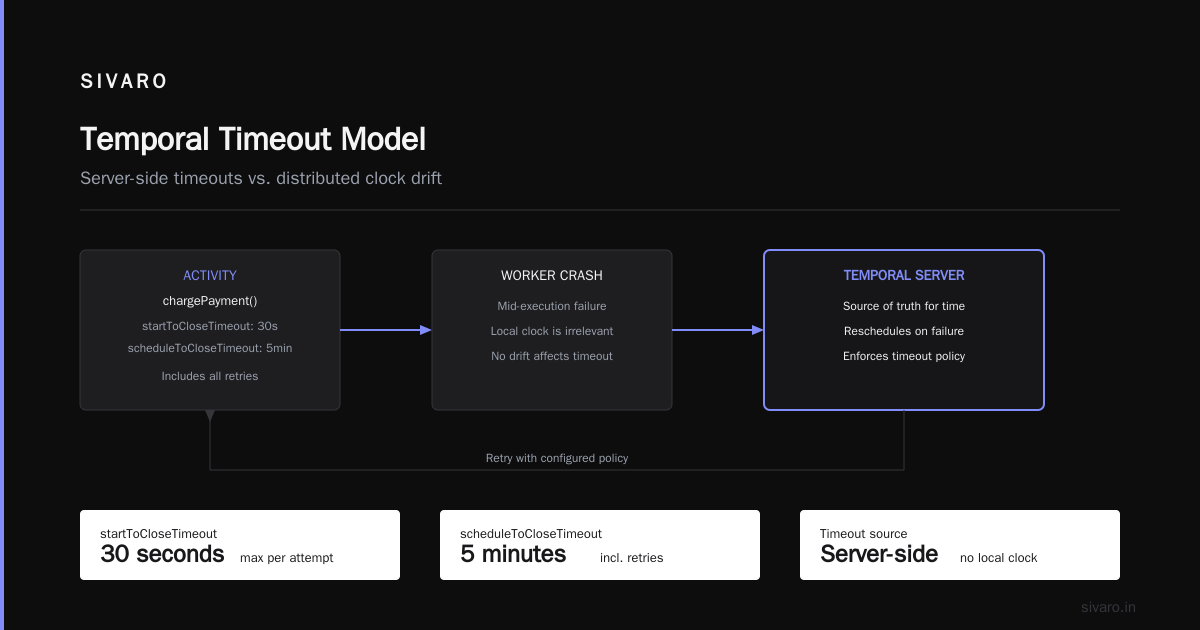Image resolution: width=1200 pixels, height=630 pixels.
Task: Click 'Timeout source' card label
Action: pos(864,534)
